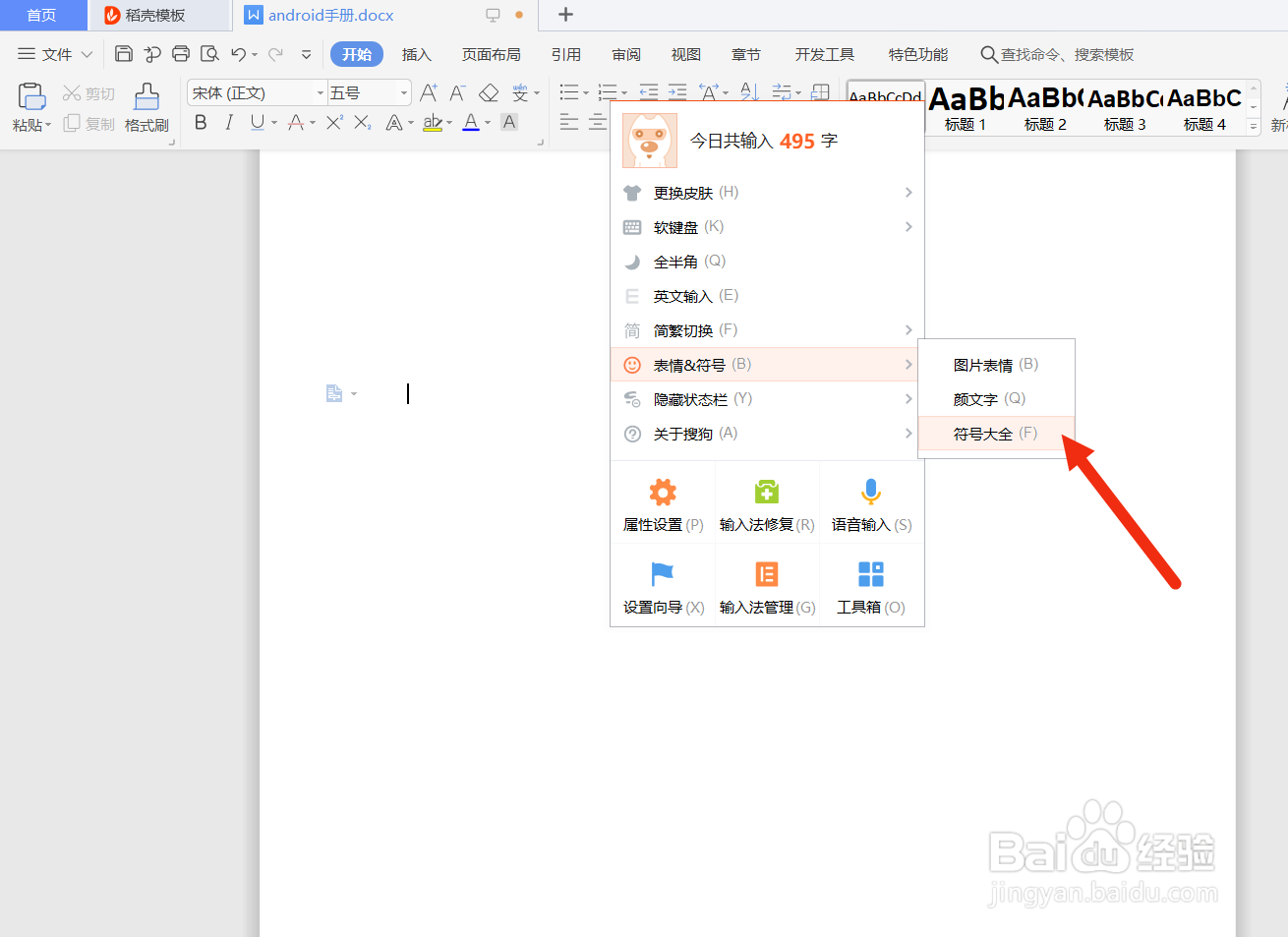This screenshot has width=1288, height=937.
Task: Open the 文件 menu dropdown arrow
Action: [87, 54]
